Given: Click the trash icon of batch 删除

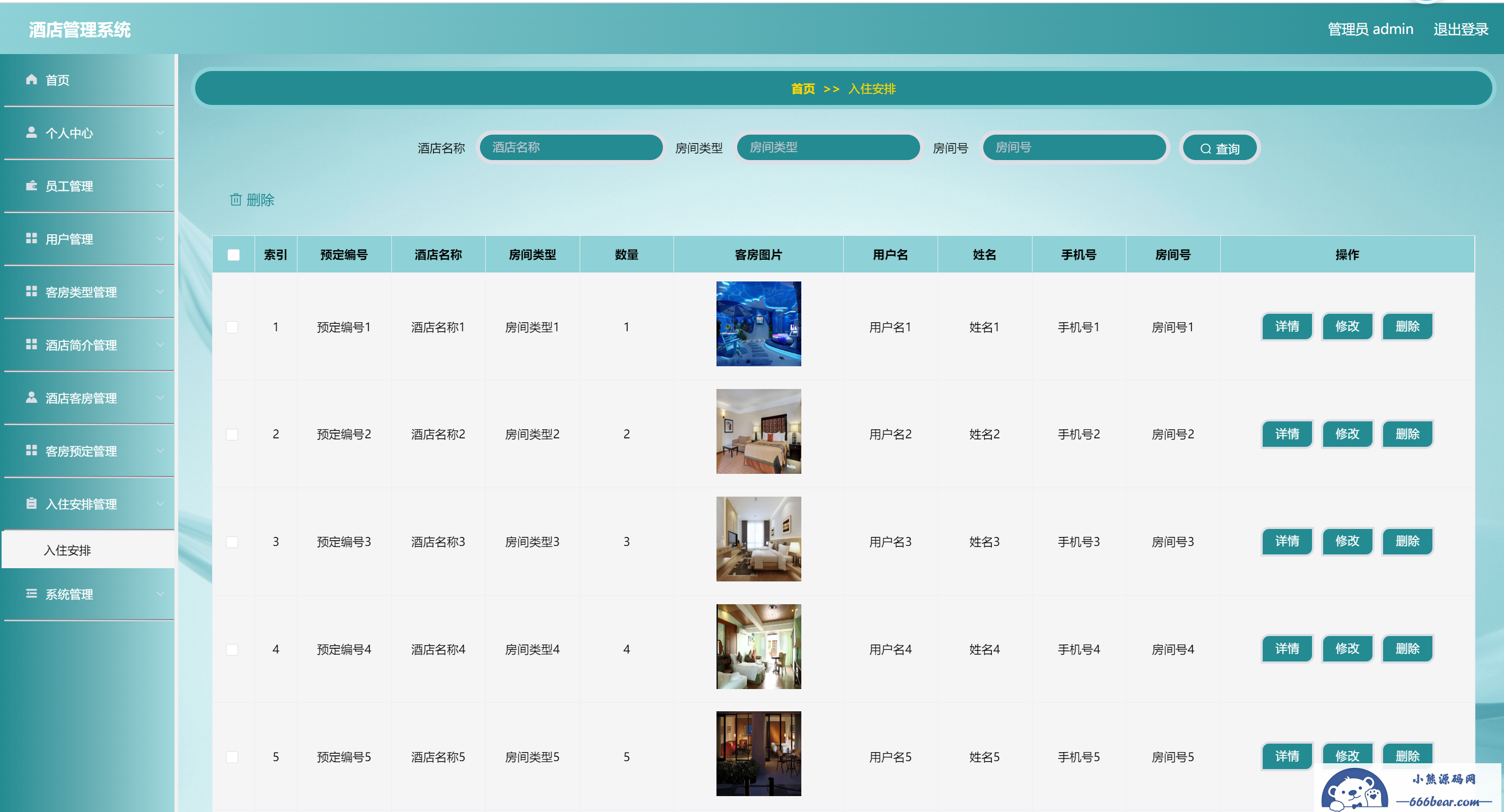Looking at the screenshot, I should [x=236, y=199].
